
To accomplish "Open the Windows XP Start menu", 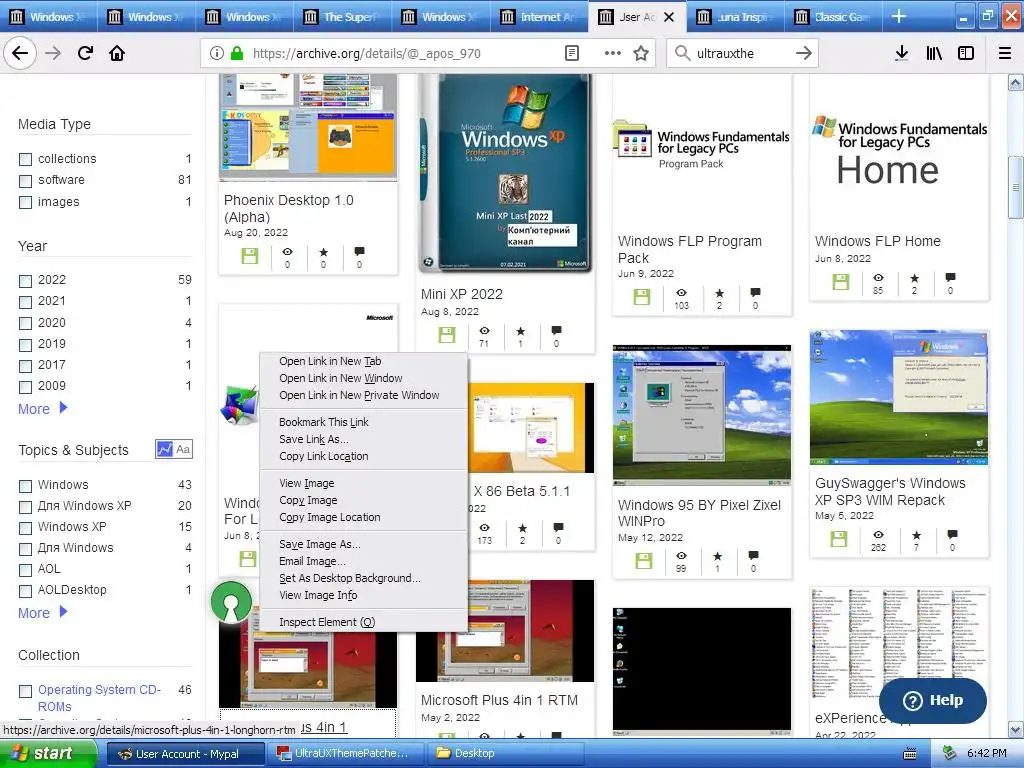I will 48,754.
